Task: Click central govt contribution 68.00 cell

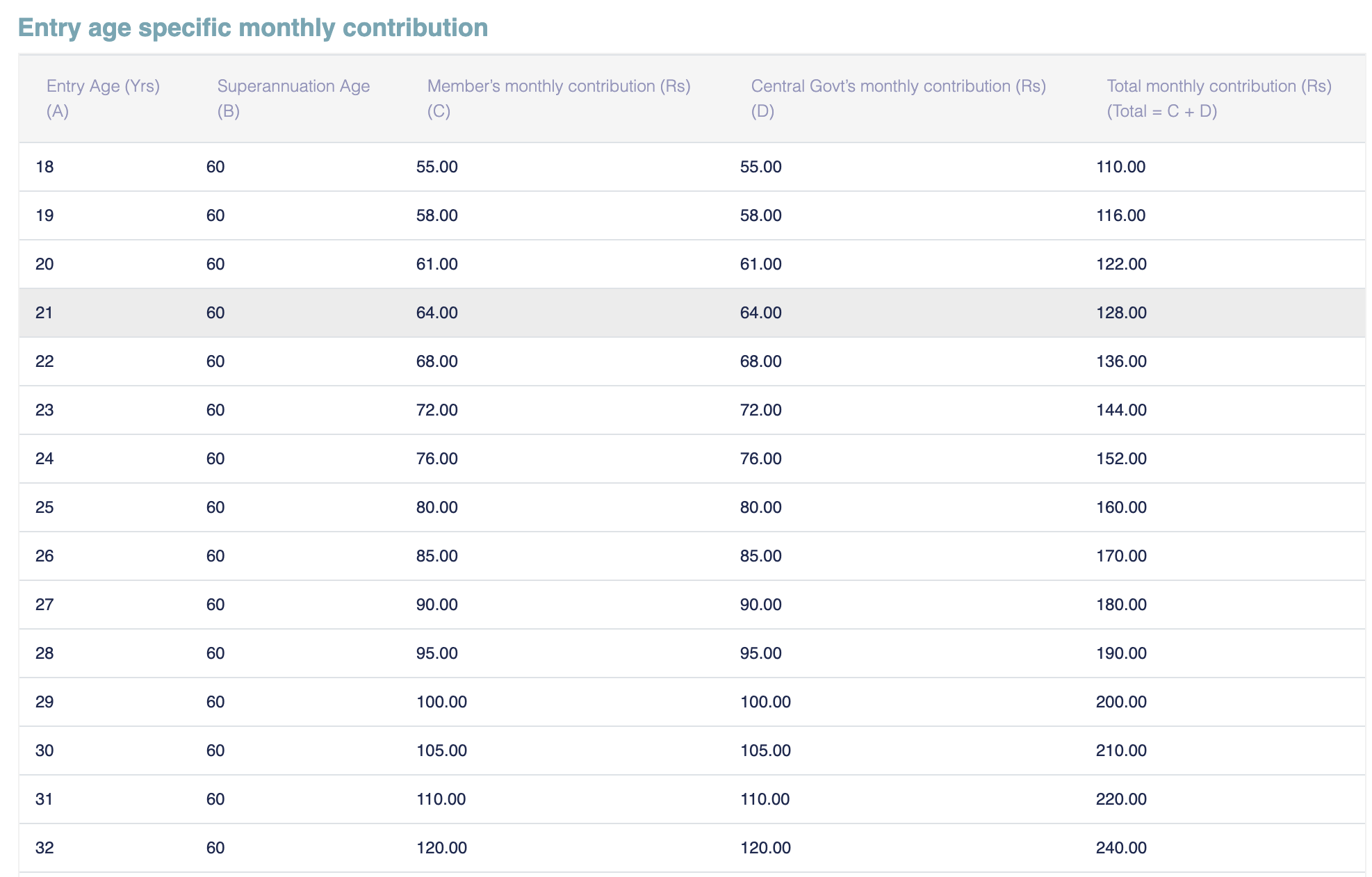Action: pos(760,361)
